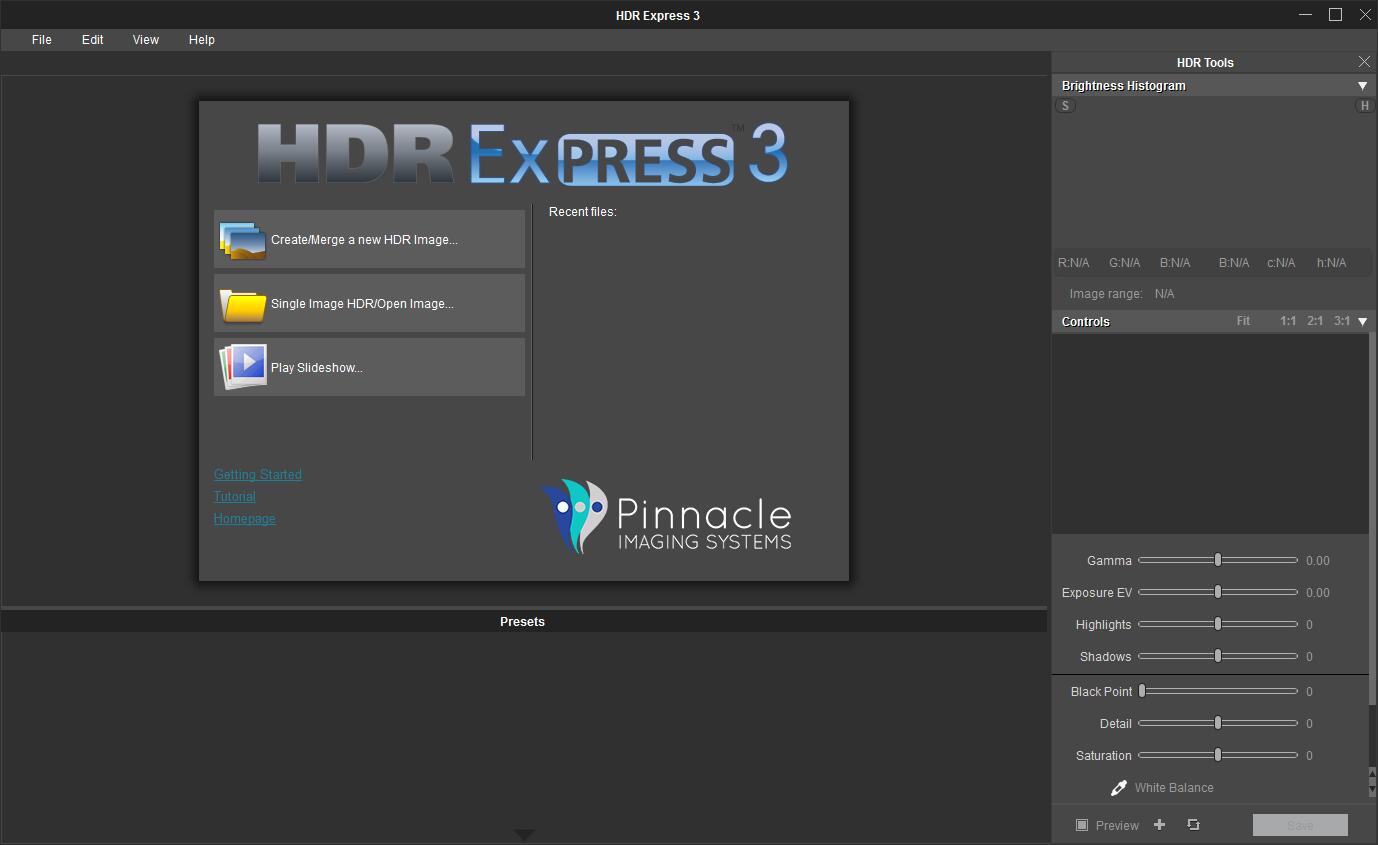The width and height of the screenshot is (1378, 845).
Task: Click the yellow folder Open Image icon
Action: pos(242,304)
